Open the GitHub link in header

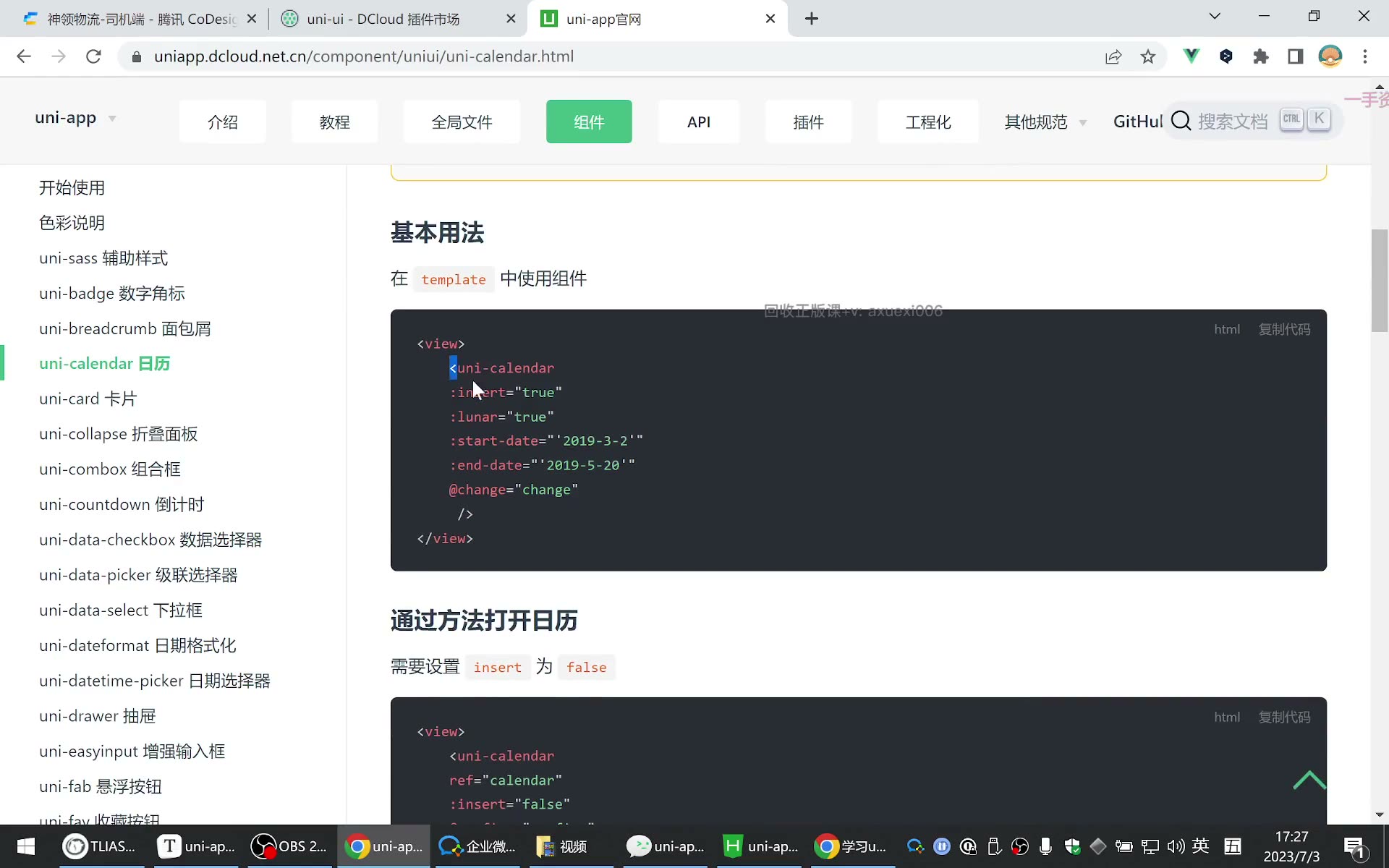(1138, 122)
